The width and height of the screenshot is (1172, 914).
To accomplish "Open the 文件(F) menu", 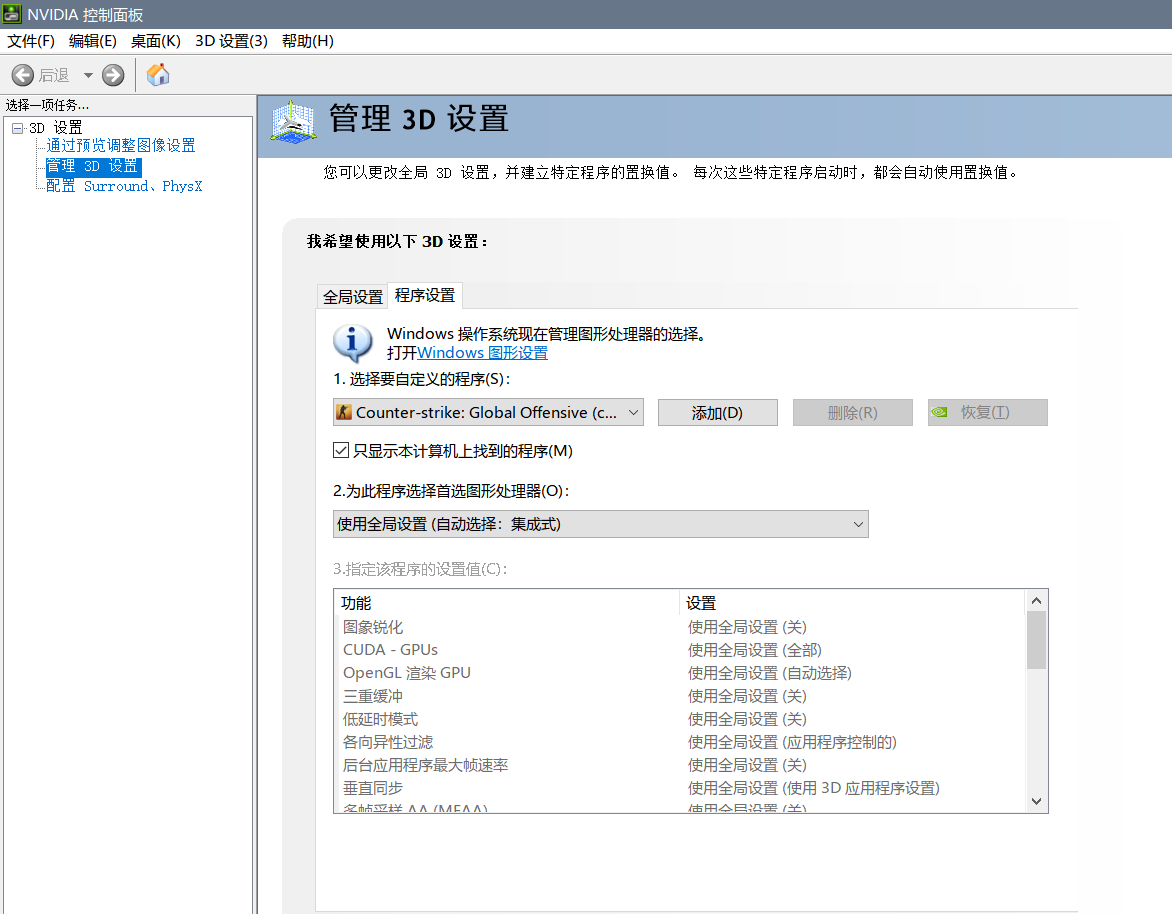I will (31, 41).
